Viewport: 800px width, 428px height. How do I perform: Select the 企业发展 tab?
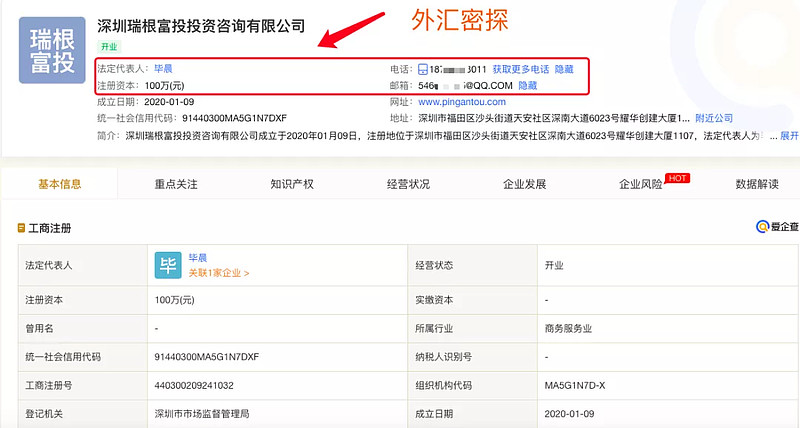point(524,184)
